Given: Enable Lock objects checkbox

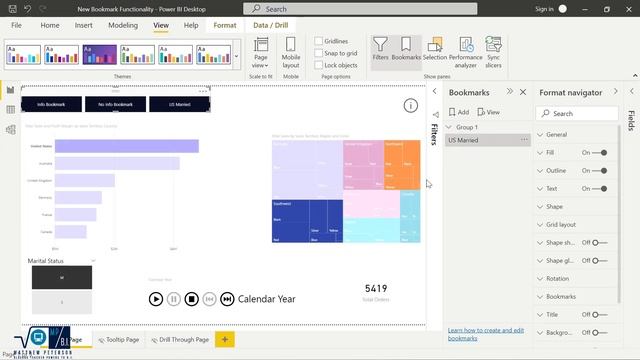Looking at the screenshot, I should 318,65.
